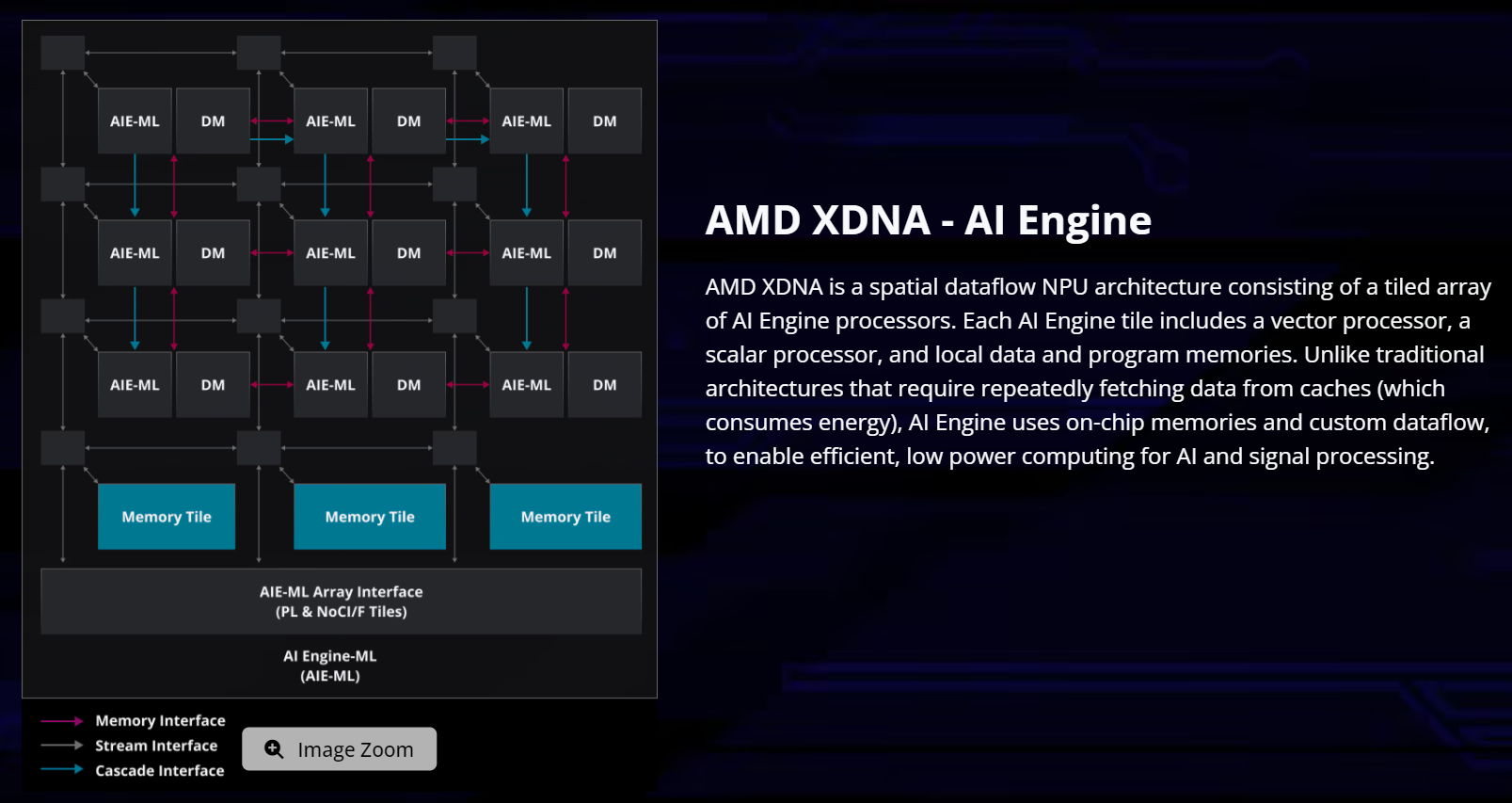Click the AMD XDNA - AI Engine heading
The image size is (1512, 803).
928,220
